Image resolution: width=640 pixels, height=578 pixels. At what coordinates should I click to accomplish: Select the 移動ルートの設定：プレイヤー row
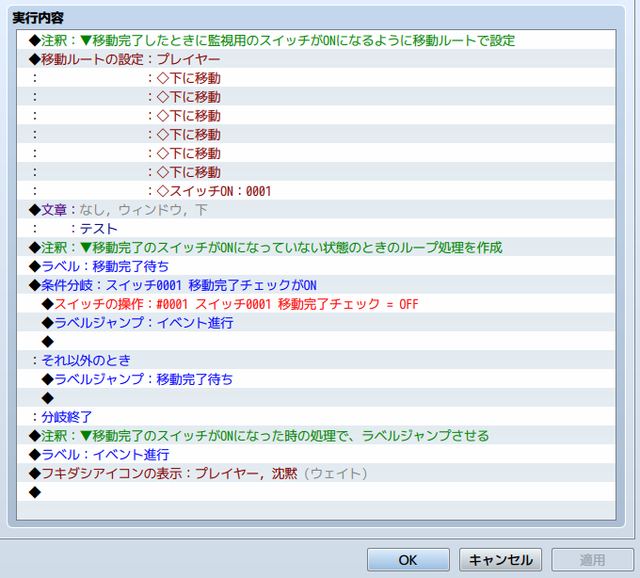coord(316,59)
